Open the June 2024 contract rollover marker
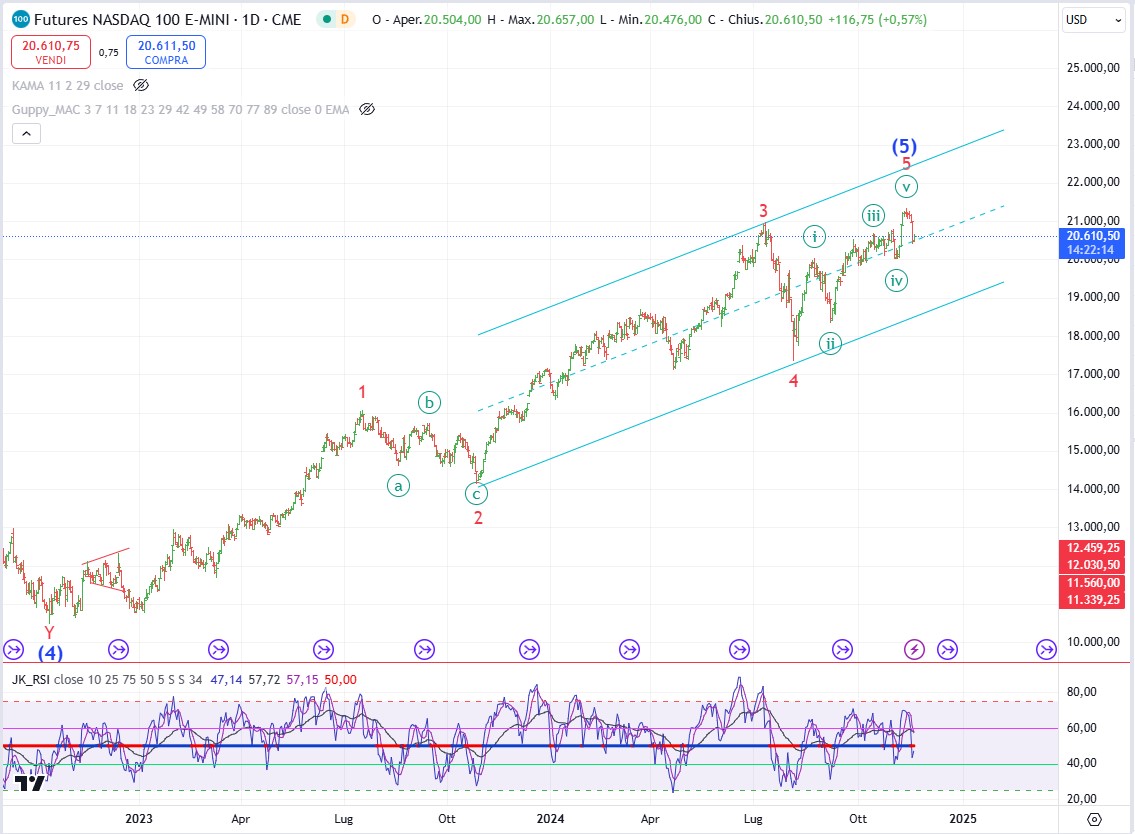 tap(739, 649)
